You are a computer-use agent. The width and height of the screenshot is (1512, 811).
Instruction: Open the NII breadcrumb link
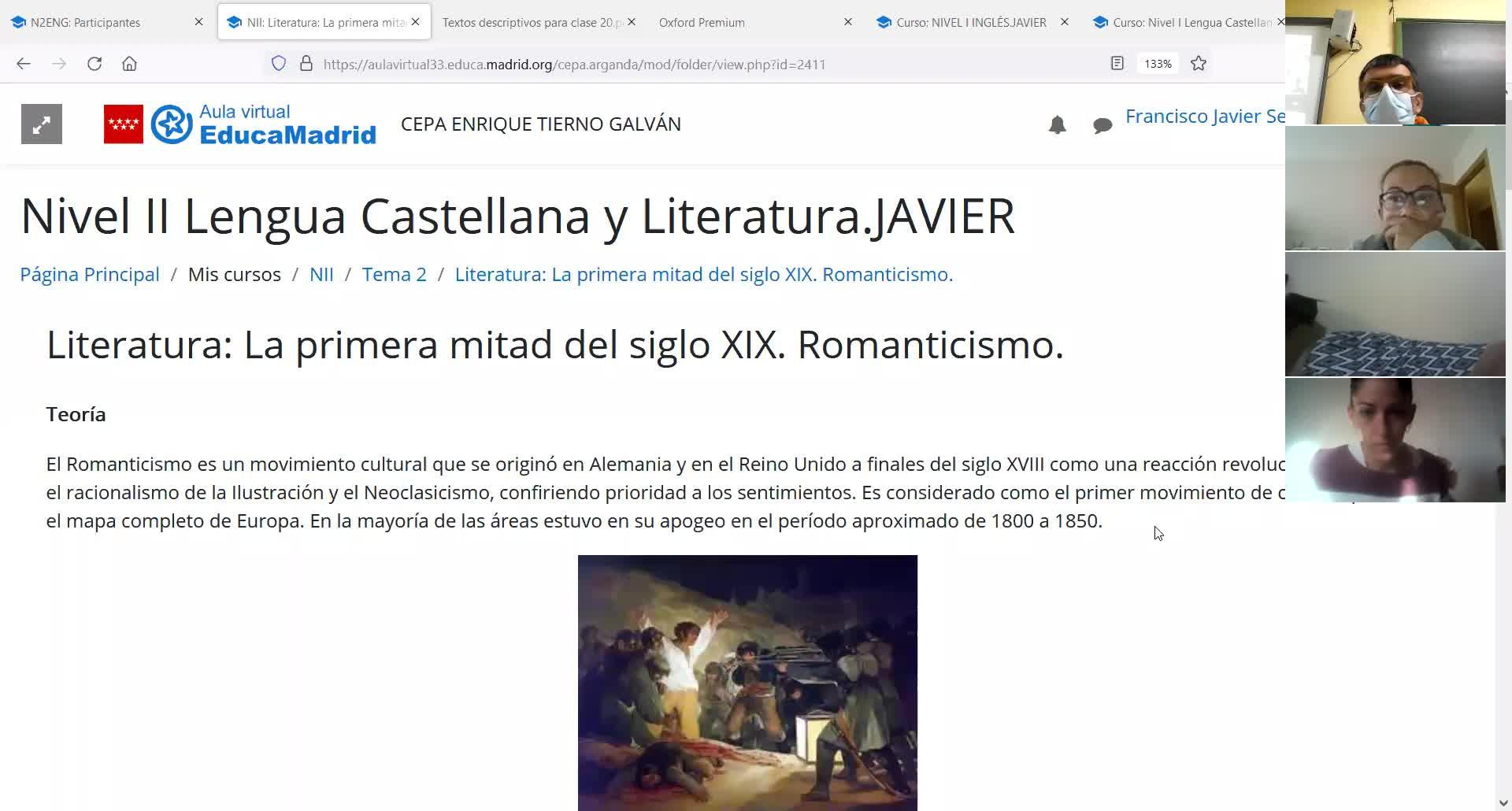click(321, 274)
